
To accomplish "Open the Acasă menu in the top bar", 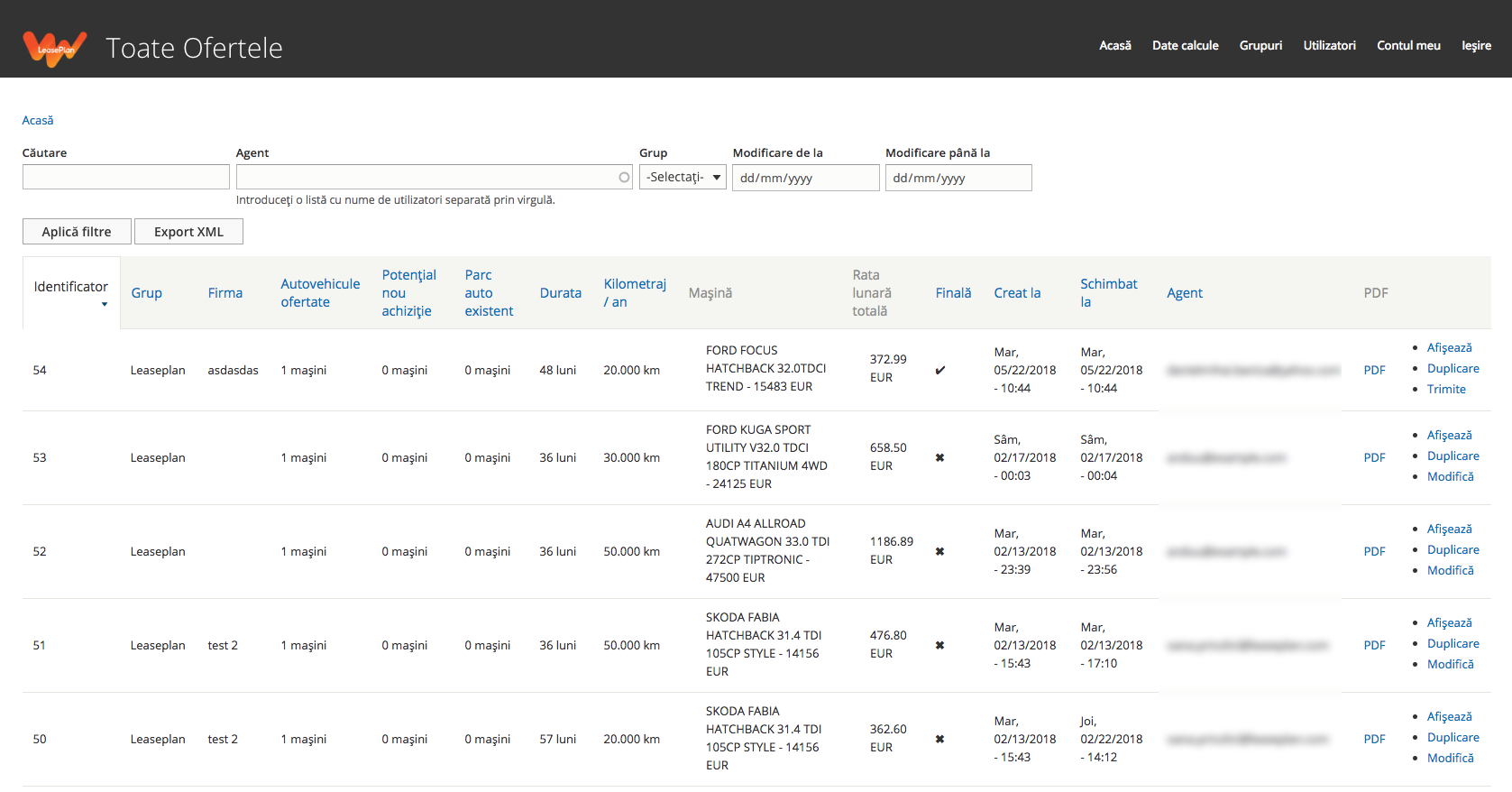I will 1114,45.
